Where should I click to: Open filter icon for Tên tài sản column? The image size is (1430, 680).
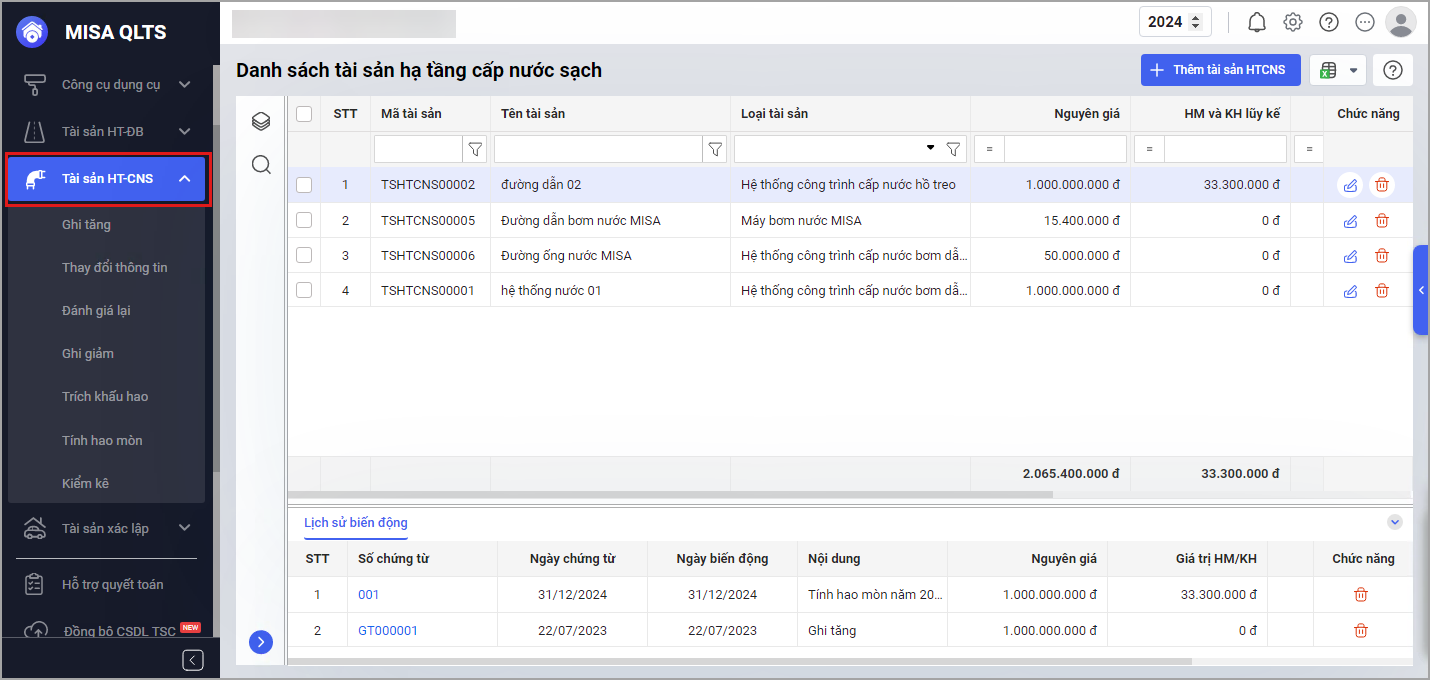(715, 149)
